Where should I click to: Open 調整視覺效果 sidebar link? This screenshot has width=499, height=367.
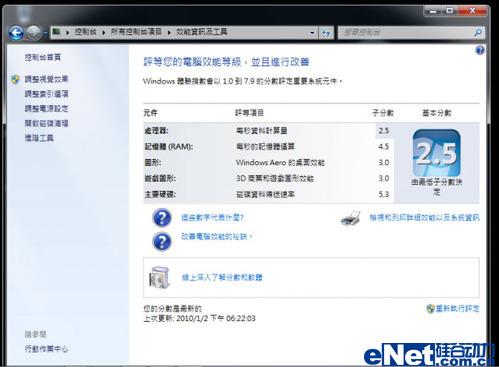(46, 79)
